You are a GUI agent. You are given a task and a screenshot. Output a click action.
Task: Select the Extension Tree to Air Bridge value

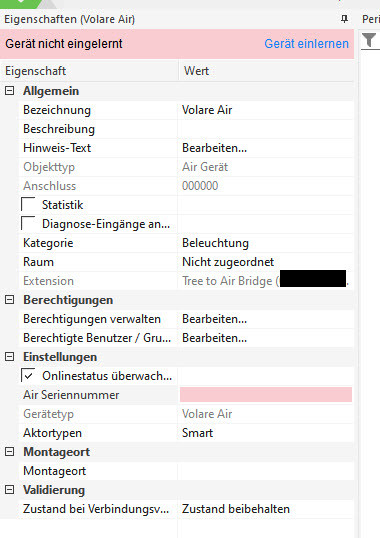[266, 281]
